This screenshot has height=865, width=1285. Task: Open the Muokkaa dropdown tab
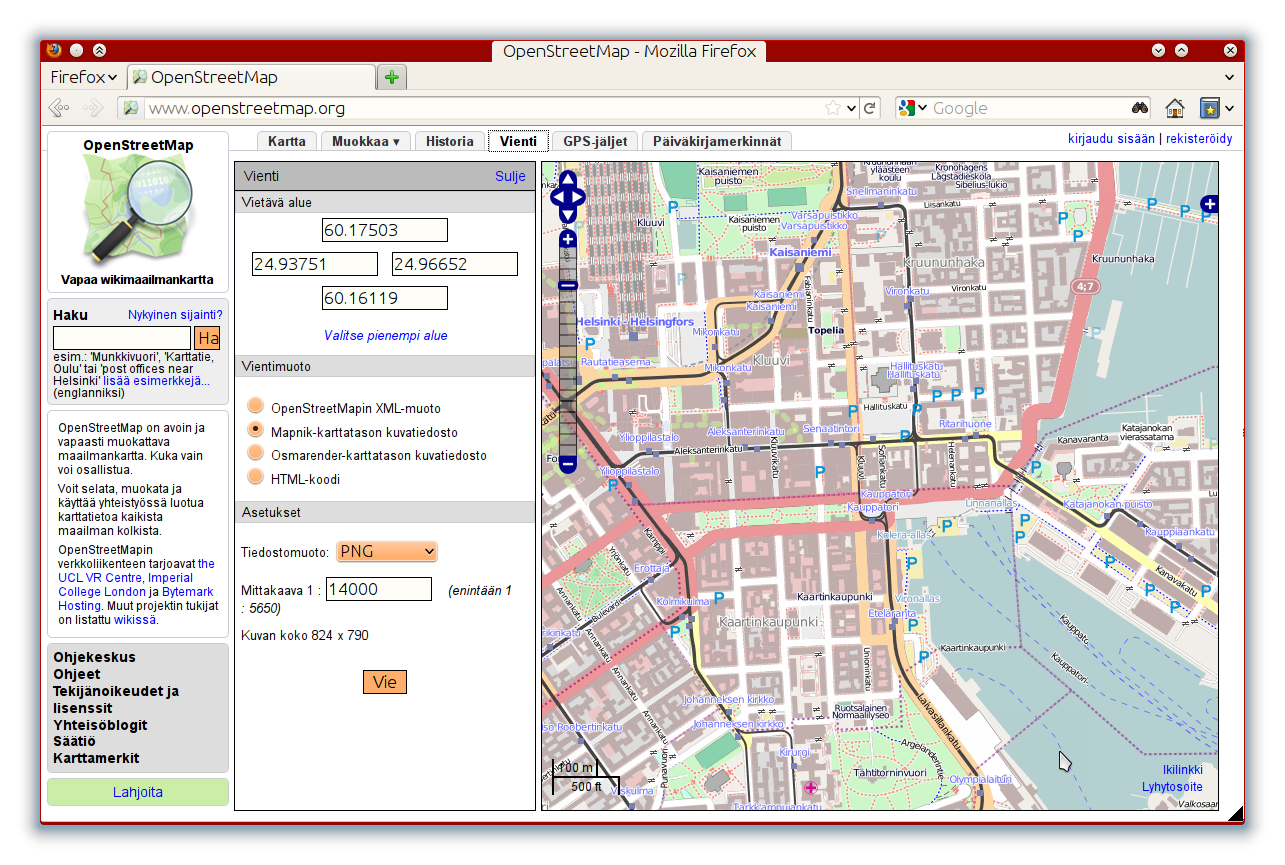click(366, 141)
